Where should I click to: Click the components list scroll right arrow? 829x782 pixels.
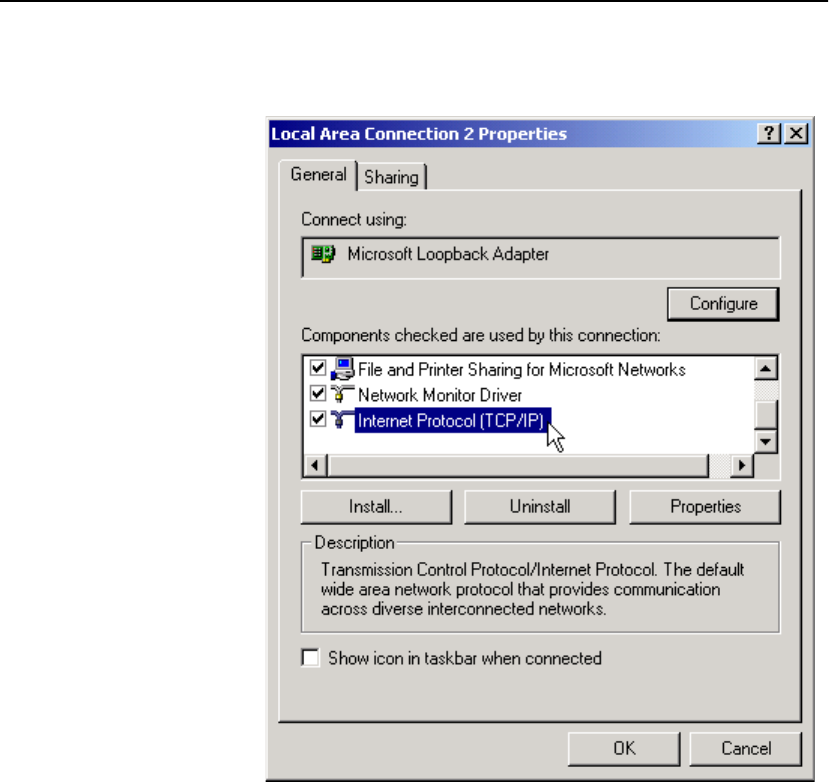tap(742, 466)
